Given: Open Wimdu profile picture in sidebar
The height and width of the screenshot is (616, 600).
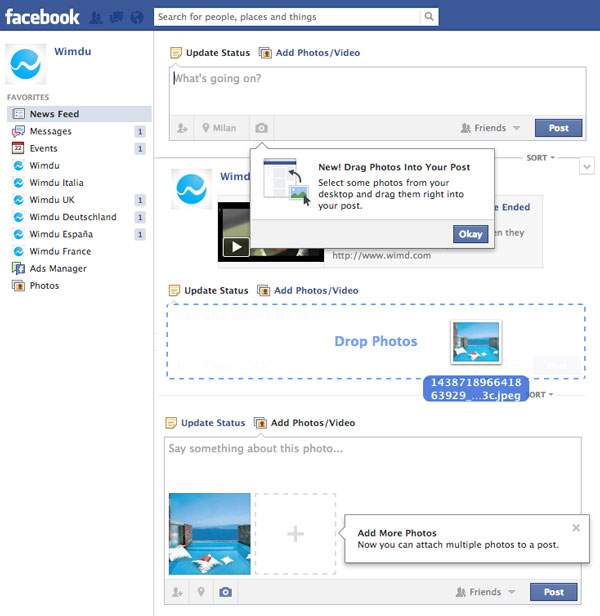Looking at the screenshot, I should [26, 64].
